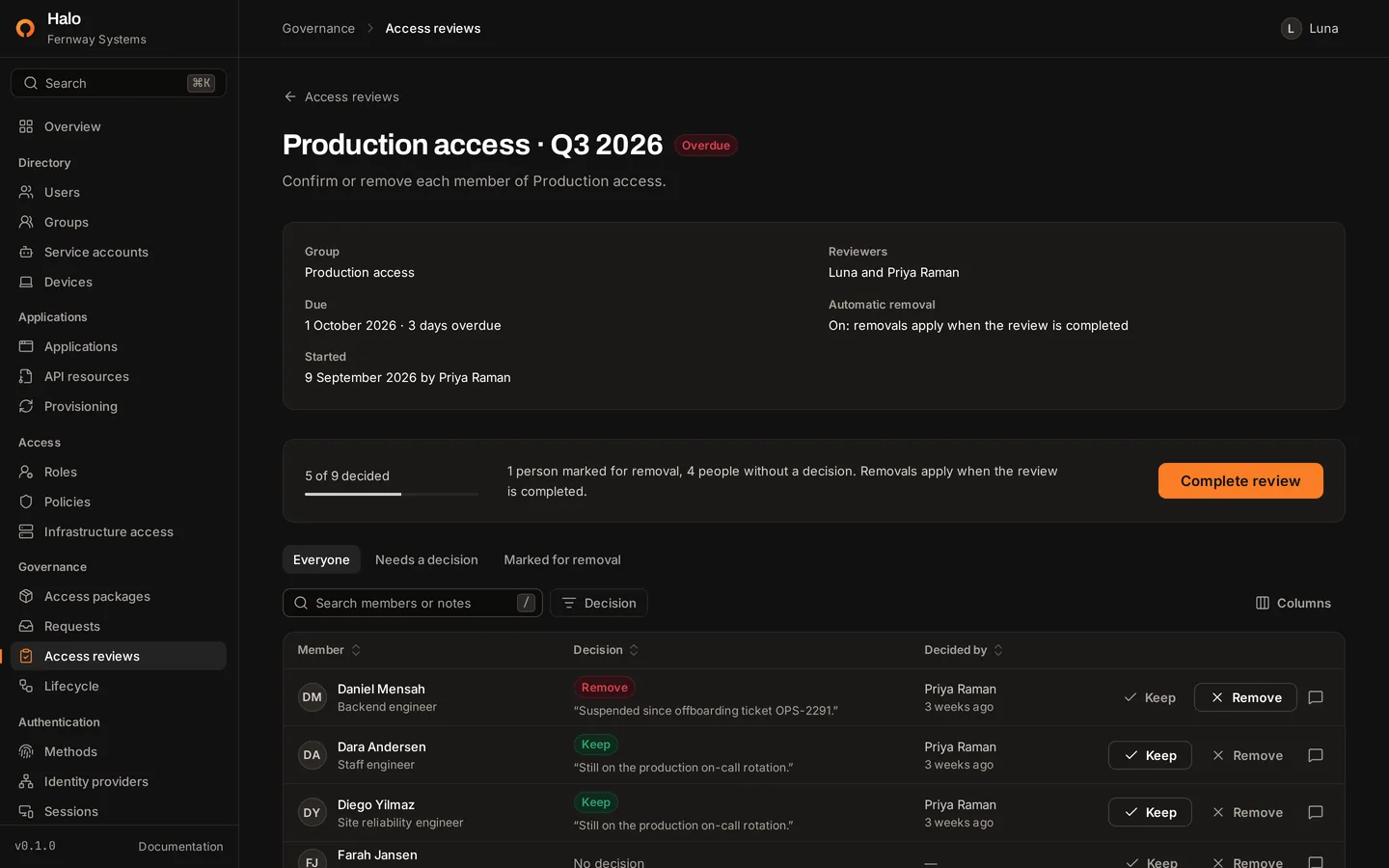Mark Diego Yilmaz as Remove
The image size is (1389, 868).
point(1247,812)
